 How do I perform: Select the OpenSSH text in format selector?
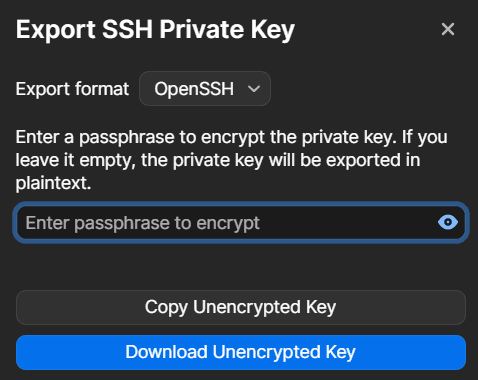[x=194, y=89]
